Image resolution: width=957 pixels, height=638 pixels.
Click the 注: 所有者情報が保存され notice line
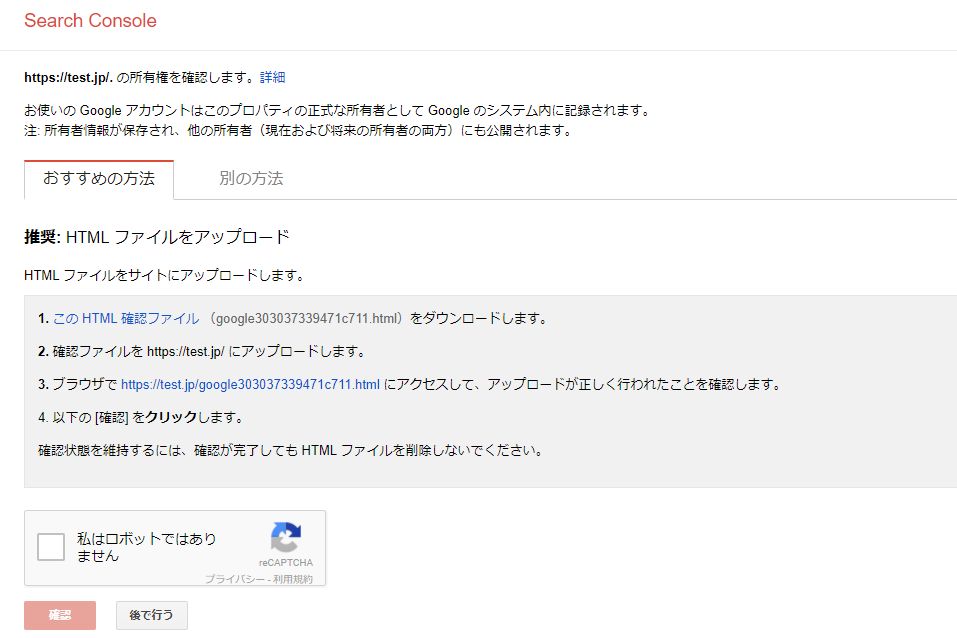coord(298,131)
